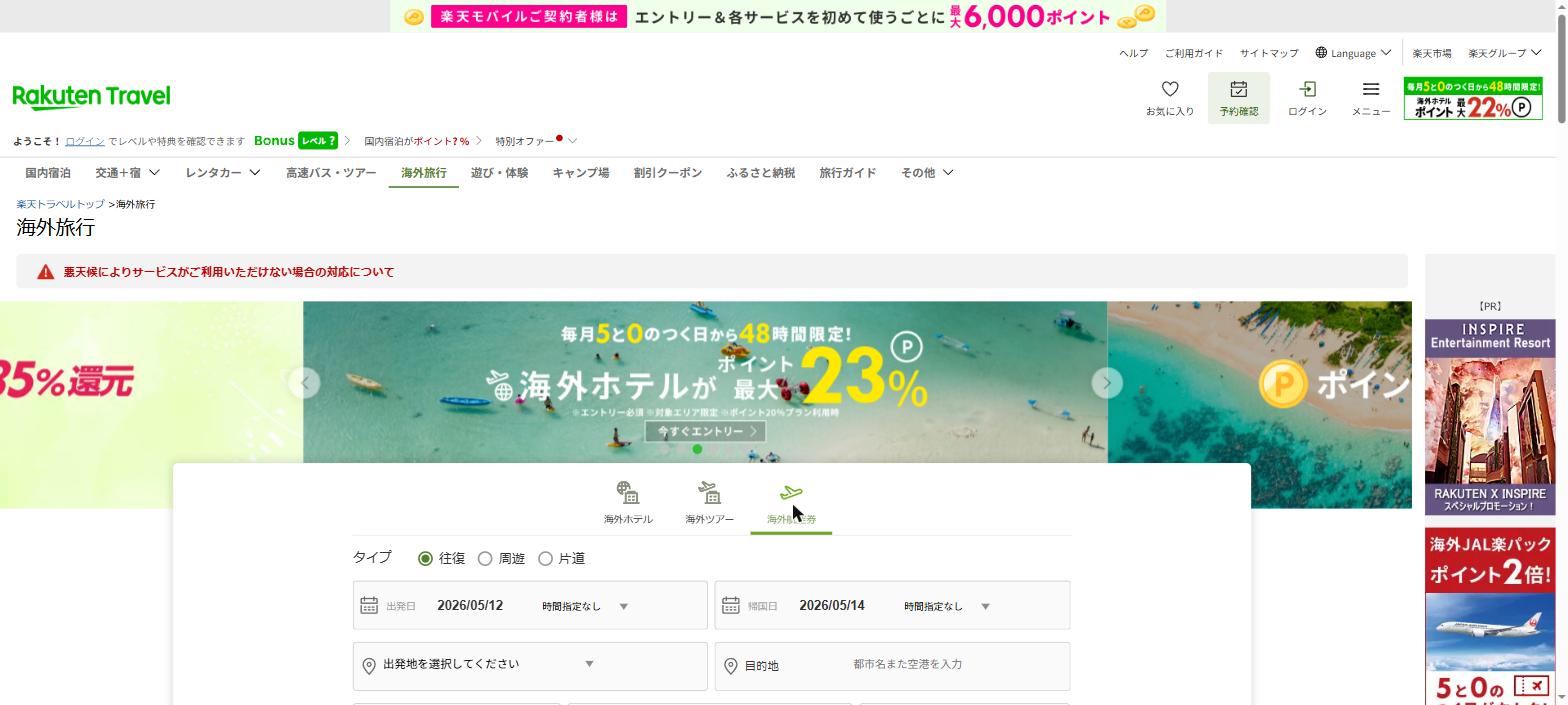Click the ログイン link in welcome text

tap(85, 141)
